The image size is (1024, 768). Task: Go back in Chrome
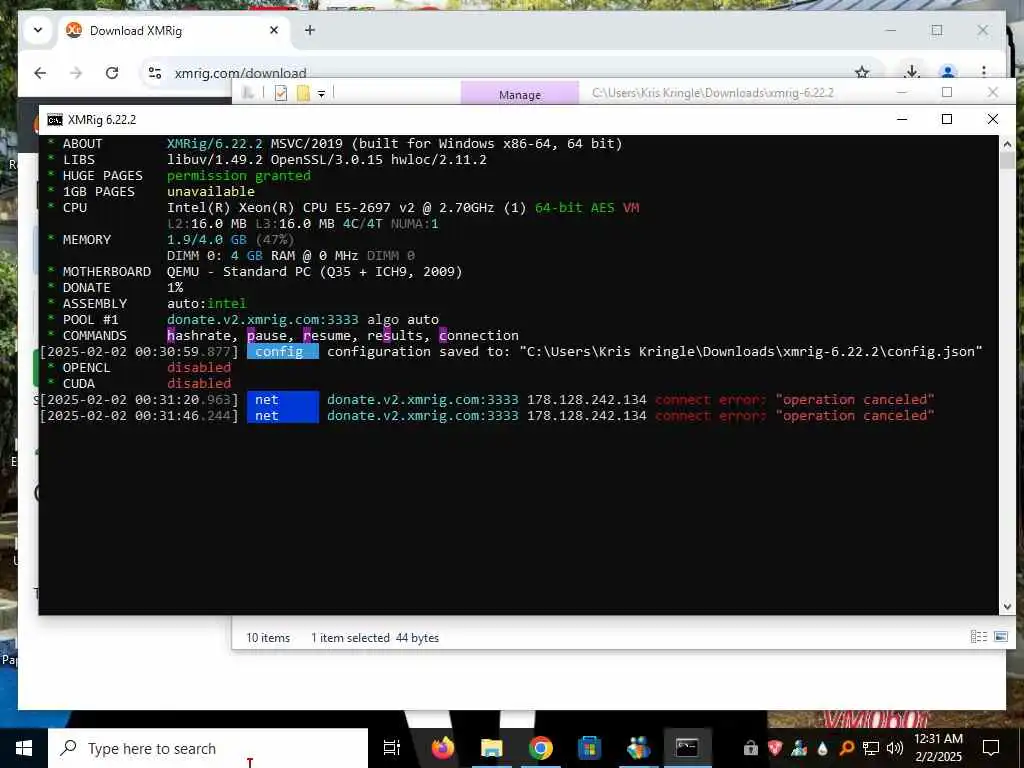pyautogui.click(x=40, y=72)
